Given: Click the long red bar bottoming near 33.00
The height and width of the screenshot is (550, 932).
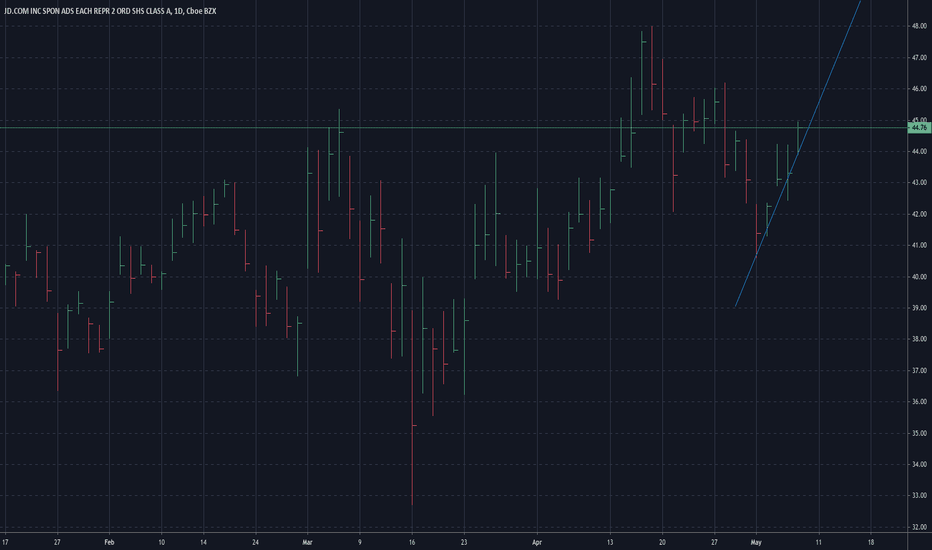Looking at the screenshot, I should click(412, 408).
